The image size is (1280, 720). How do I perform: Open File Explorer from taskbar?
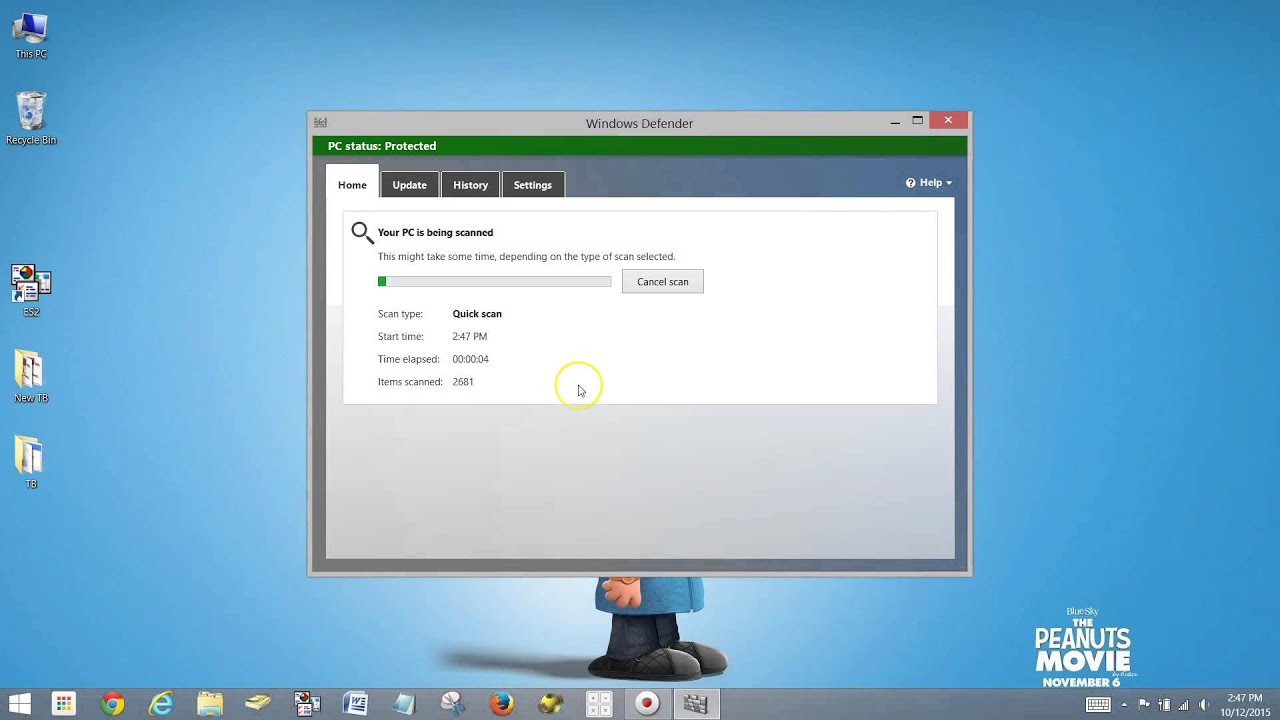pos(210,704)
